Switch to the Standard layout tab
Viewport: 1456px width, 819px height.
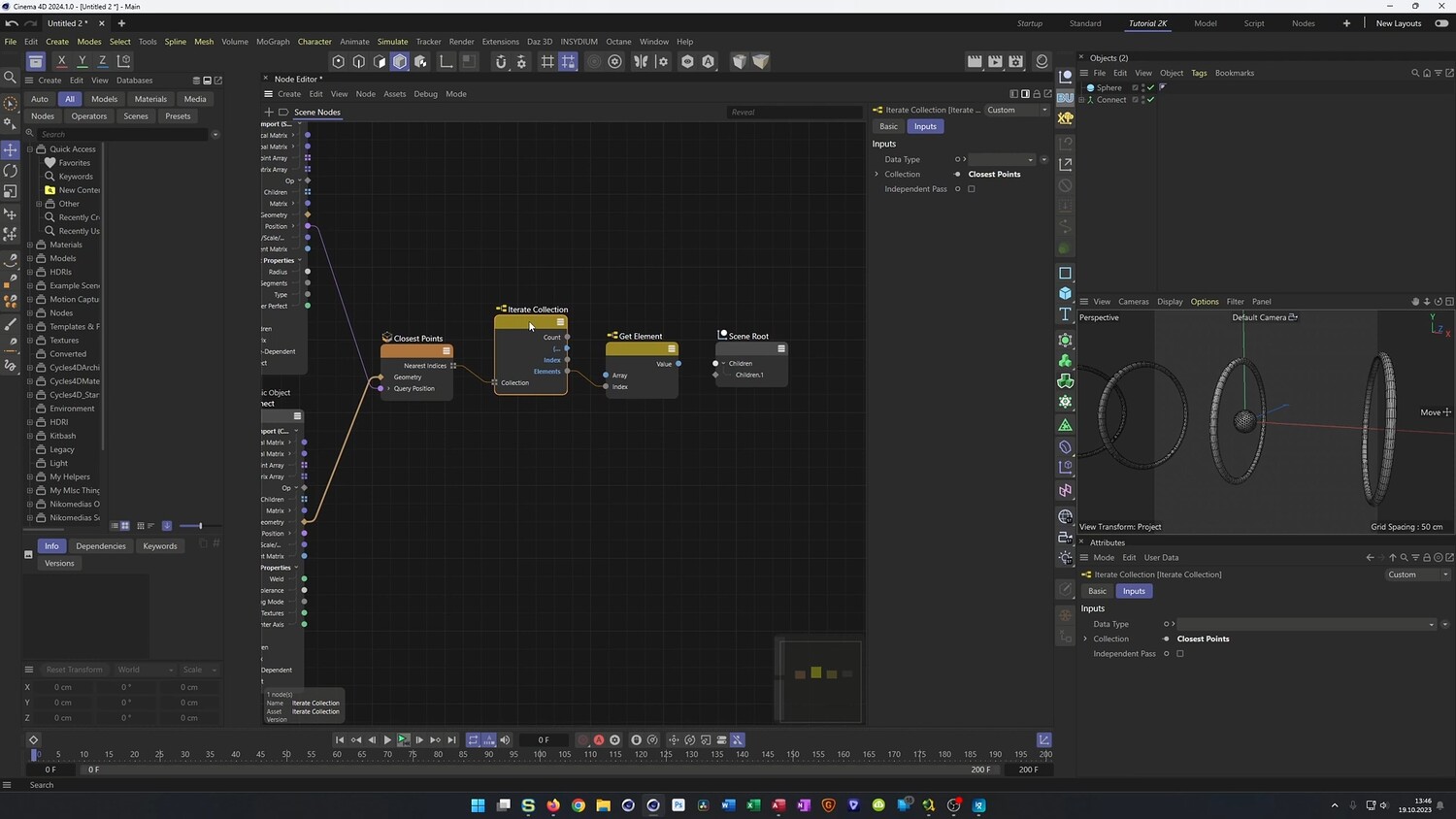pos(1085,23)
